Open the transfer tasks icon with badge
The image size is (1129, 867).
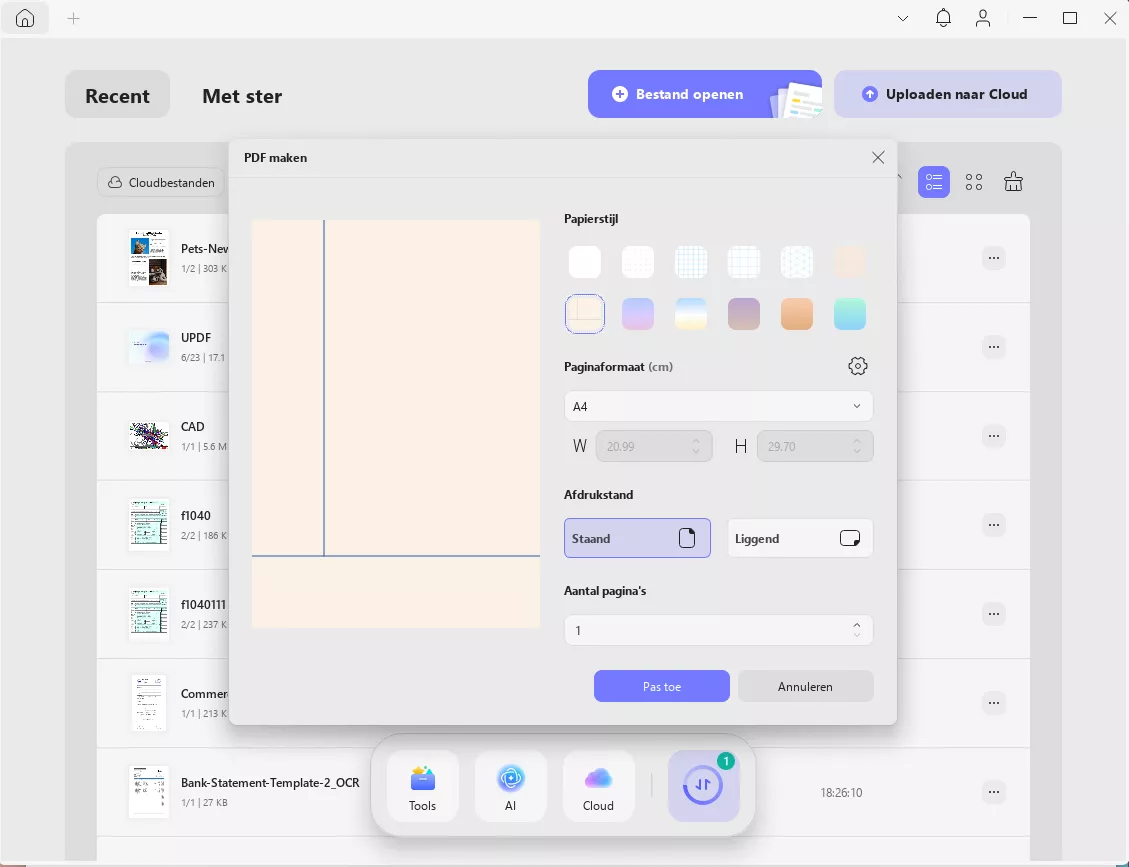coord(703,786)
